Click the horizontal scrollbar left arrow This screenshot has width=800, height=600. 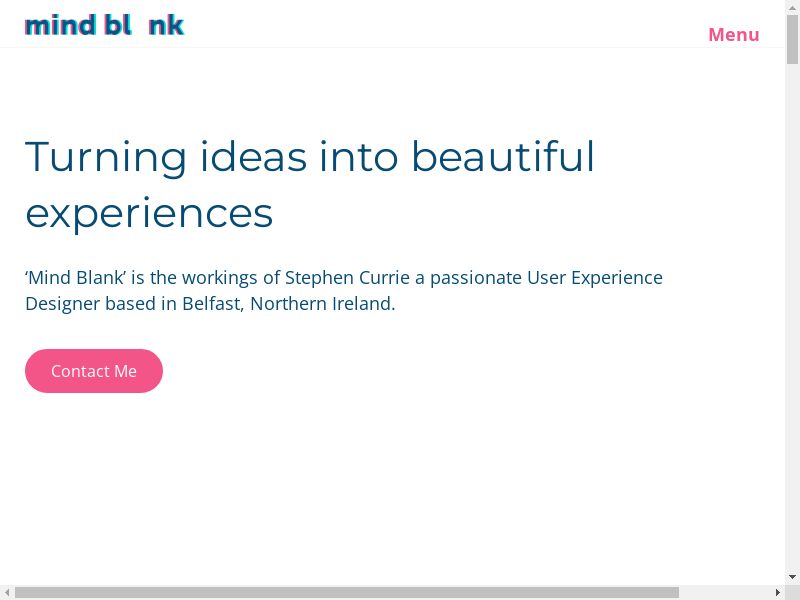click(7, 592)
